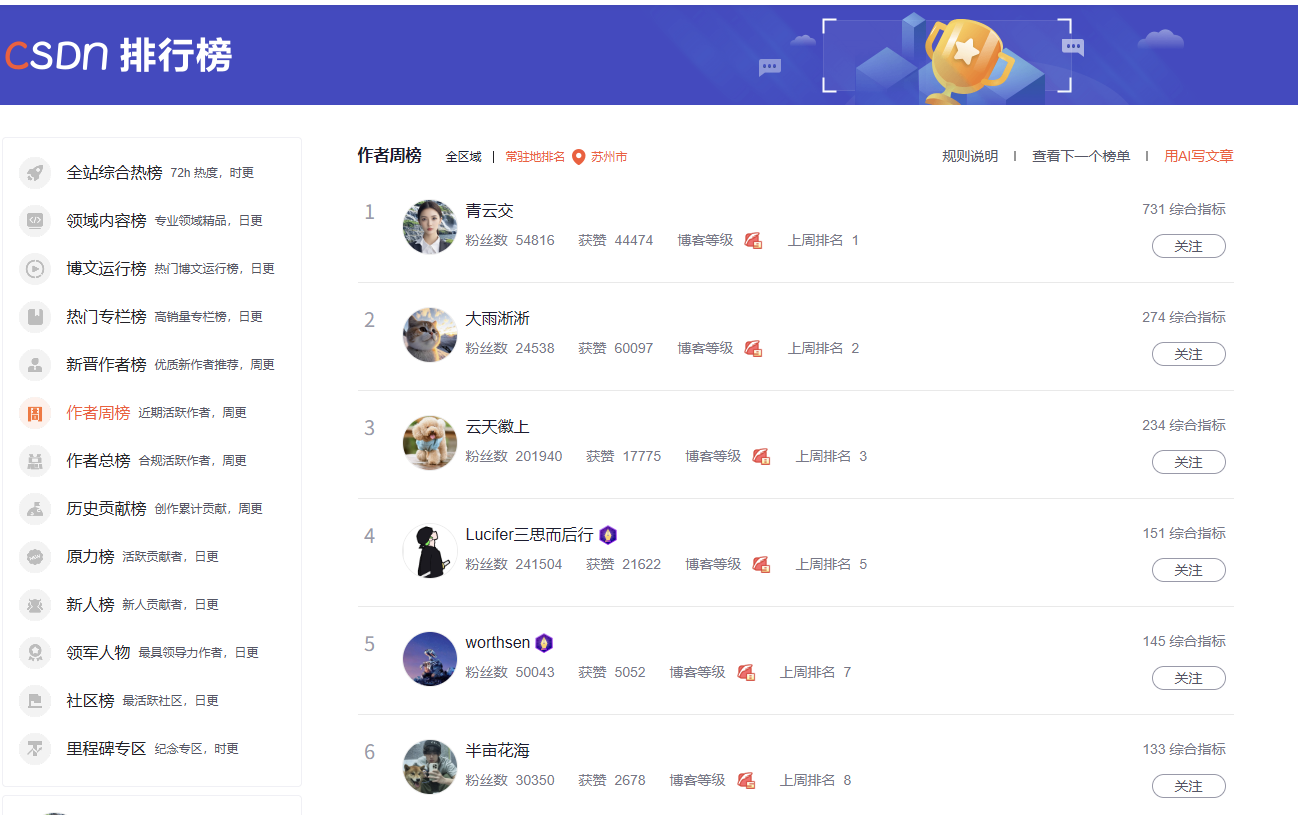
Task: Click the 历史贡献榜 sidebar icon
Action: pyautogui.click(x=35, y=509)
